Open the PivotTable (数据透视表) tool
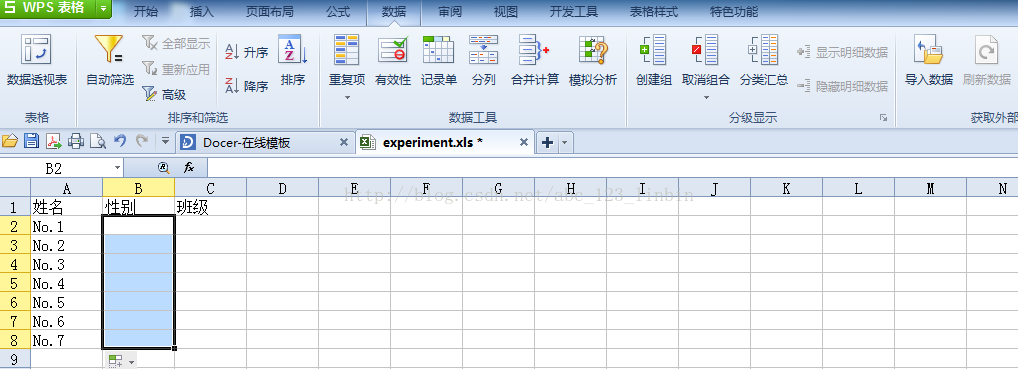Viewport: 1018px width, 369px height. coord(36,61)
